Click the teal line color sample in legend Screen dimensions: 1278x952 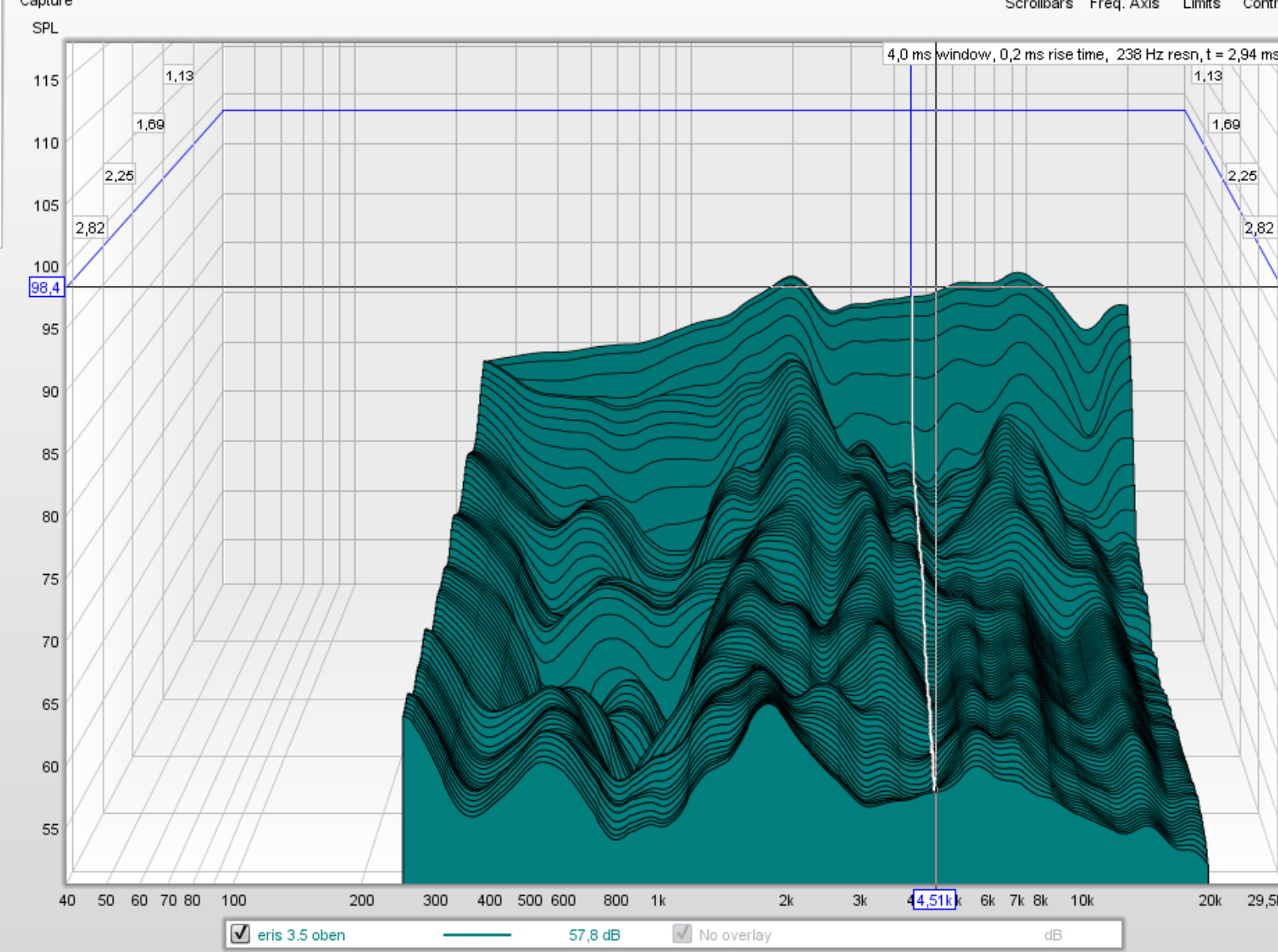(477, 935)
